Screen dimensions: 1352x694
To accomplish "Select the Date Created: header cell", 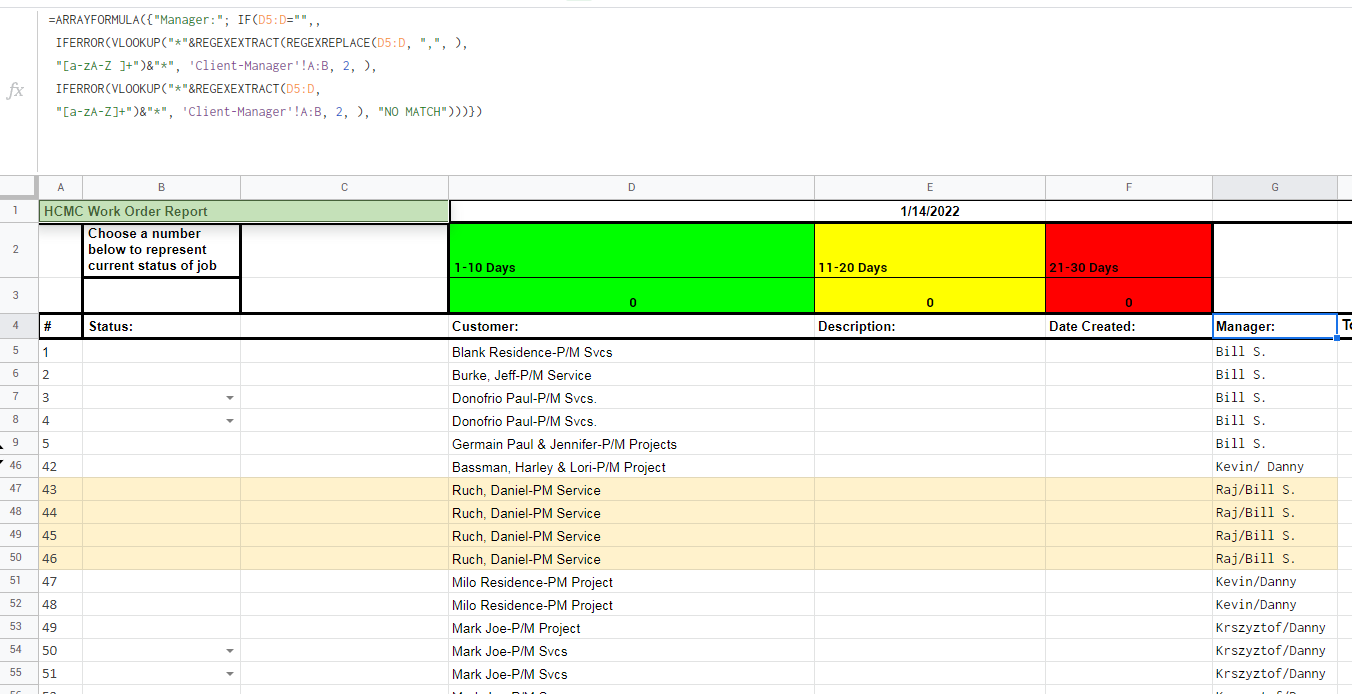I will (x=1129, y=326).
